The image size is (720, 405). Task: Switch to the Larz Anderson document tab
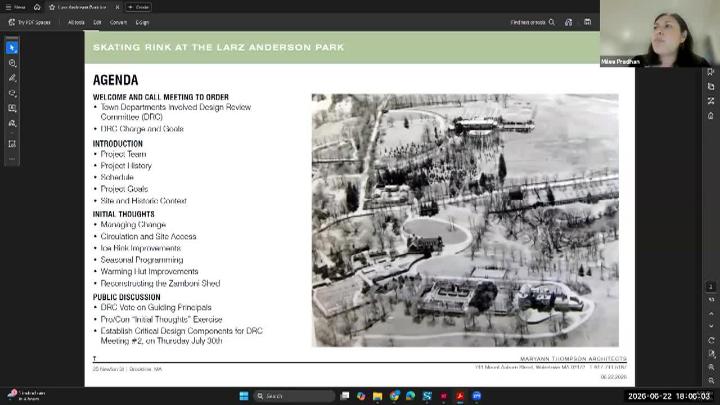[82, 7]
